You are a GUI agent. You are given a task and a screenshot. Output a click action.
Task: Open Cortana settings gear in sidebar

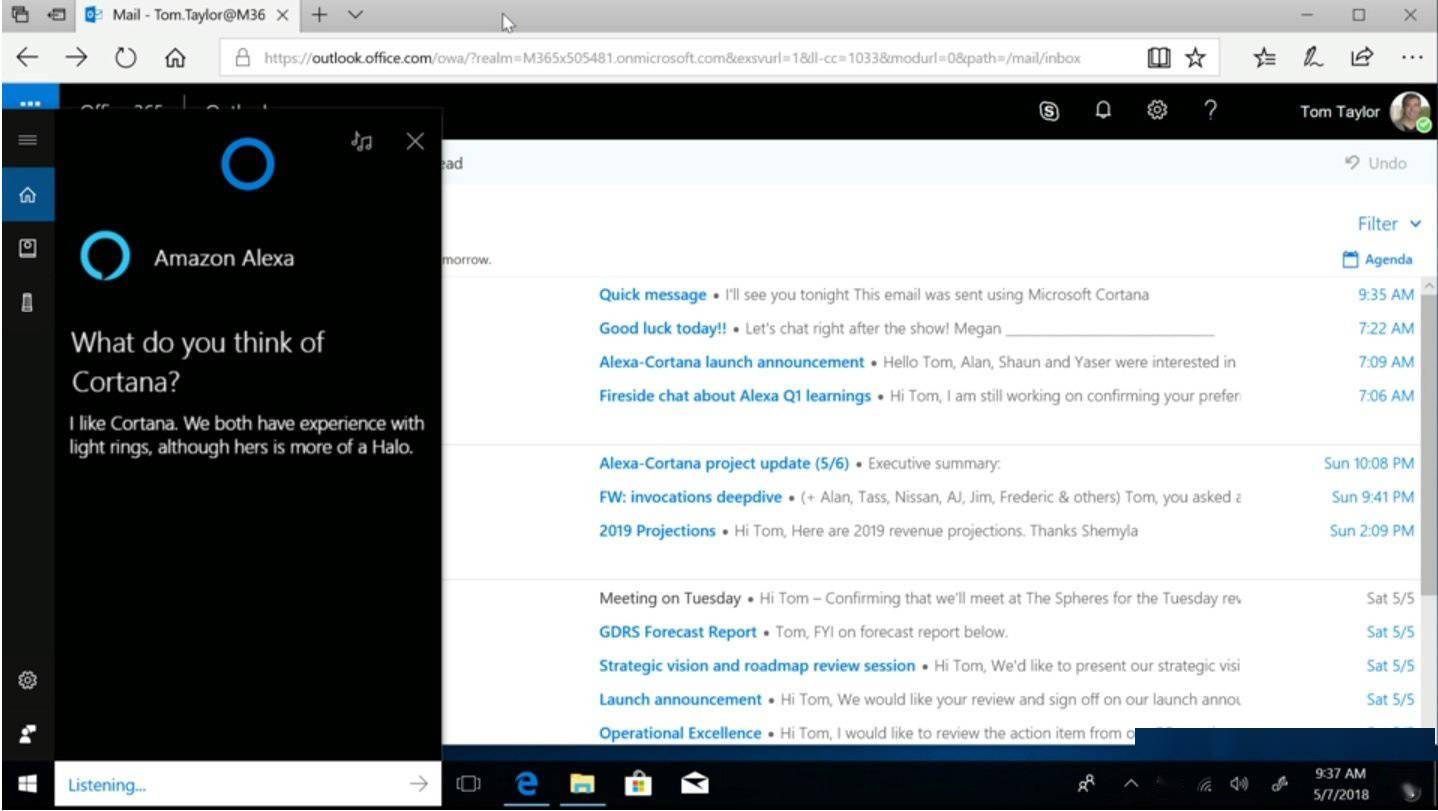click(28, 680)
